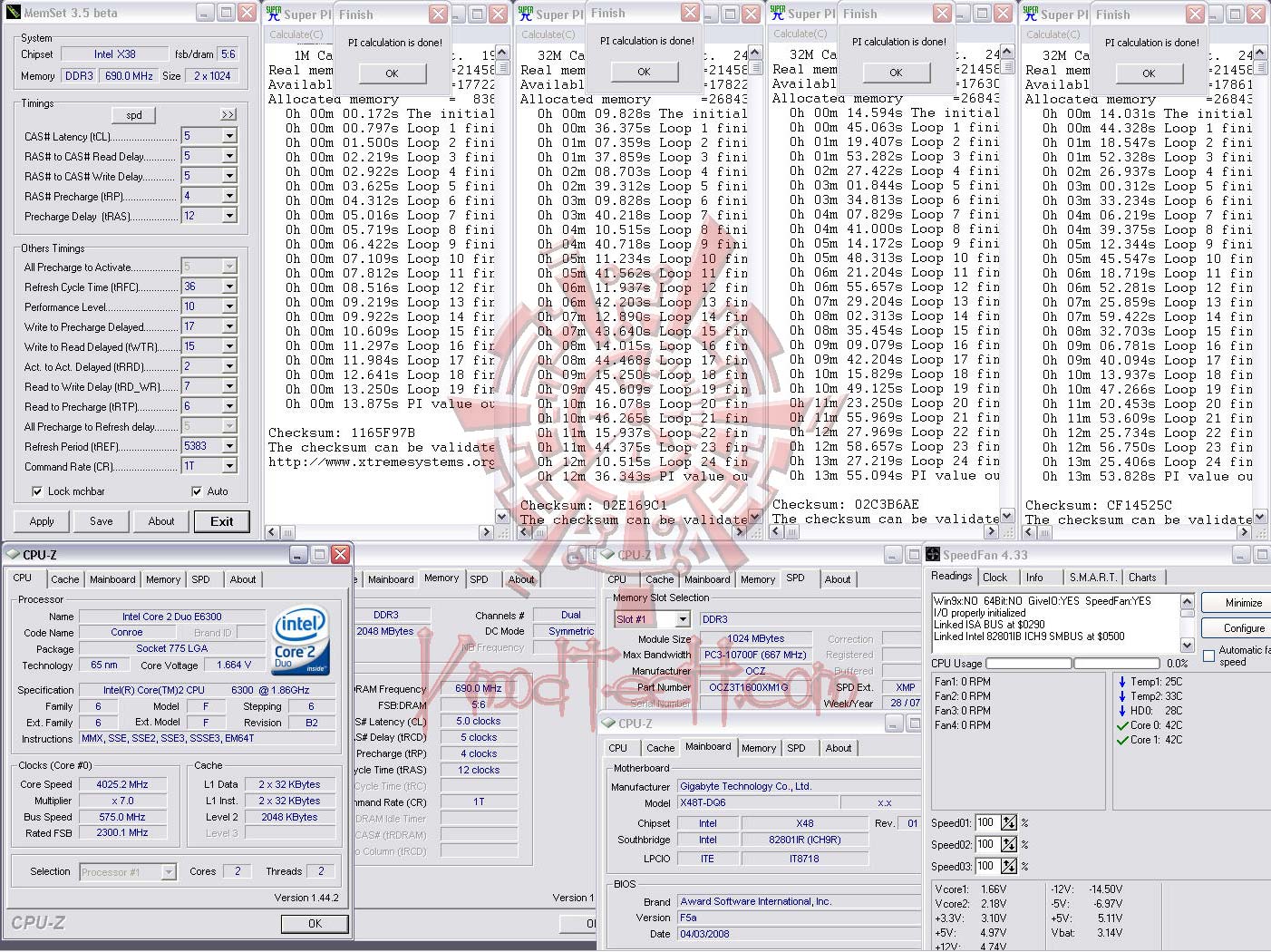Click the MemSet title bar icon
The image size is (1271, 952).
[13, 13]
